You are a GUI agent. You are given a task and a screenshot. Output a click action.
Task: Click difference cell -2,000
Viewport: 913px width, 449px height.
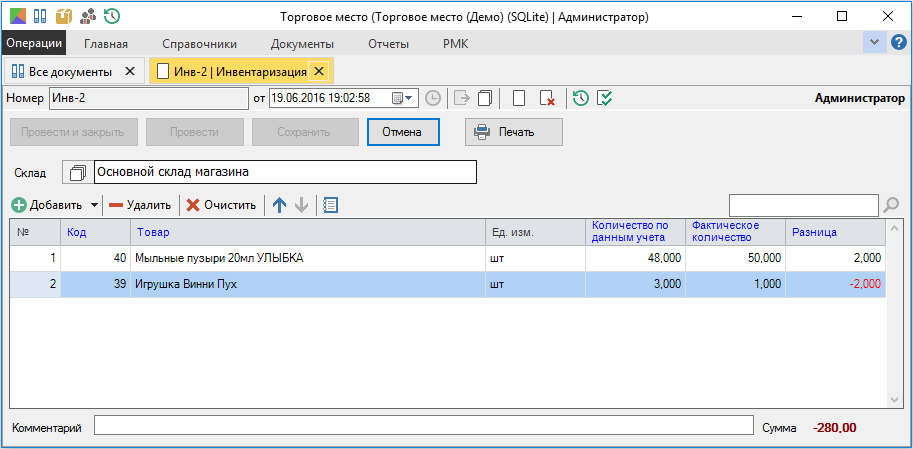pyautogui.click(x=836, y=285)
